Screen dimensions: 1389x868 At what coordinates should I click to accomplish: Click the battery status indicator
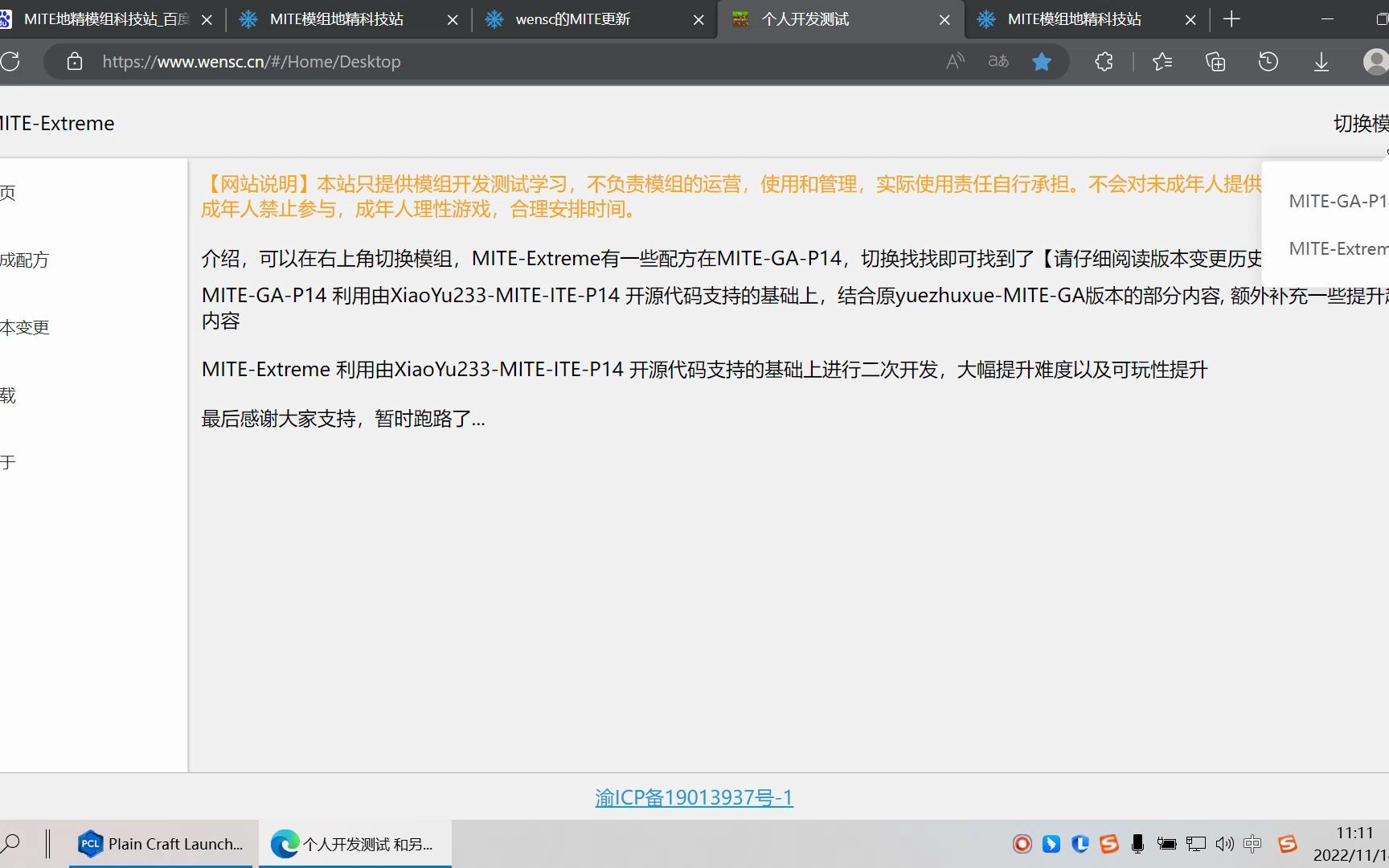[x=1167, y=843]
